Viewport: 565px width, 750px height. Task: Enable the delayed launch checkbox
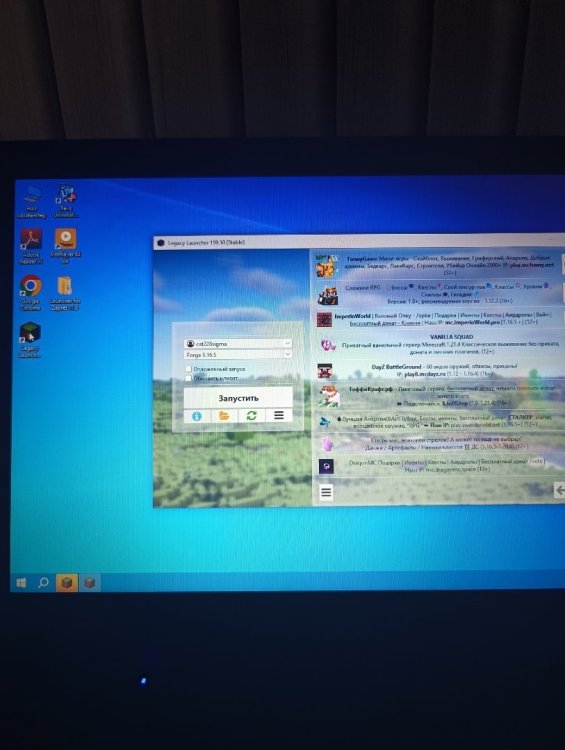click(188, 369)
